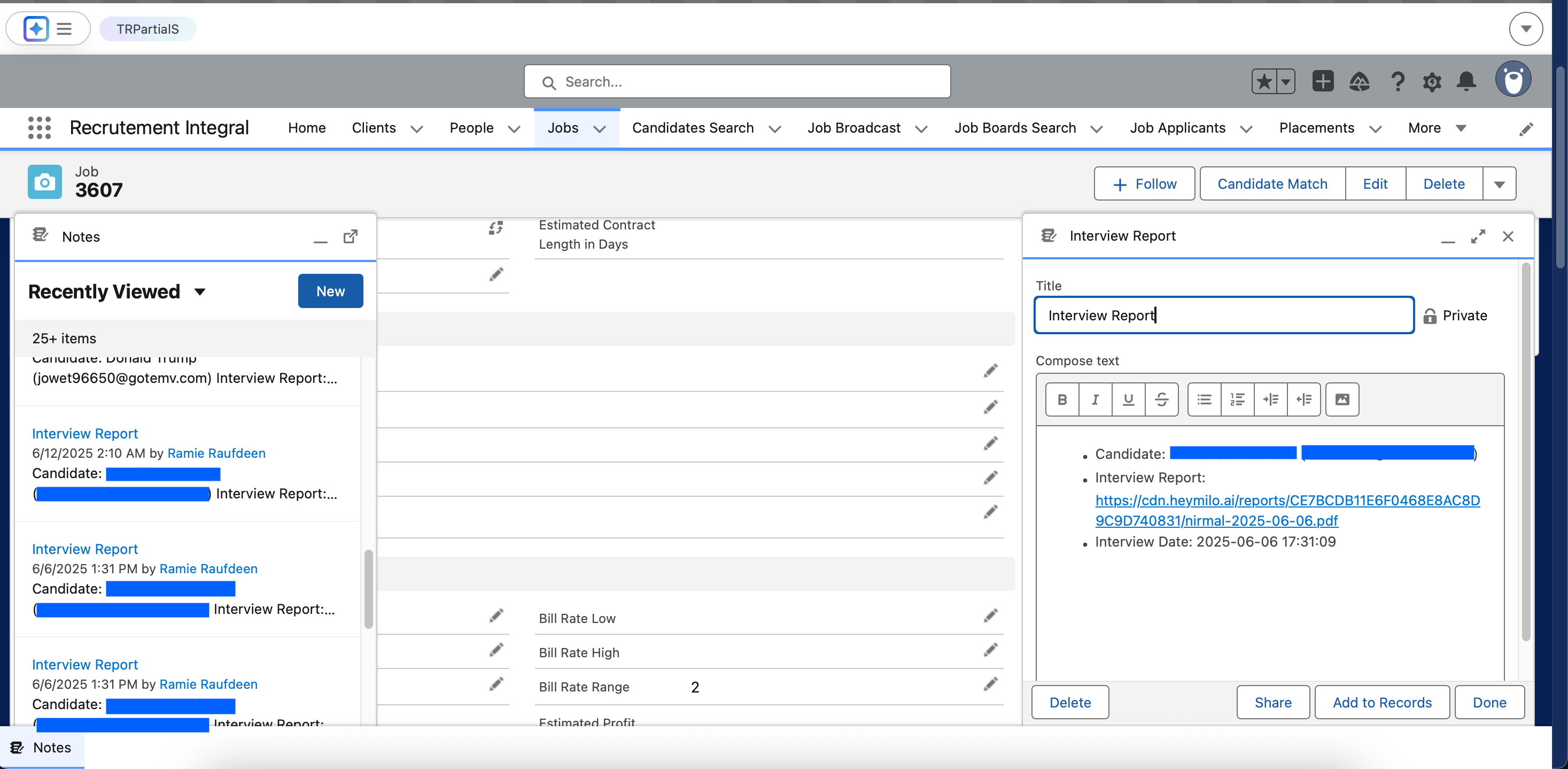
Task: Open the Interview Report dated 6/12/2025 2:10 AM
Action: (x=84, y=434)
